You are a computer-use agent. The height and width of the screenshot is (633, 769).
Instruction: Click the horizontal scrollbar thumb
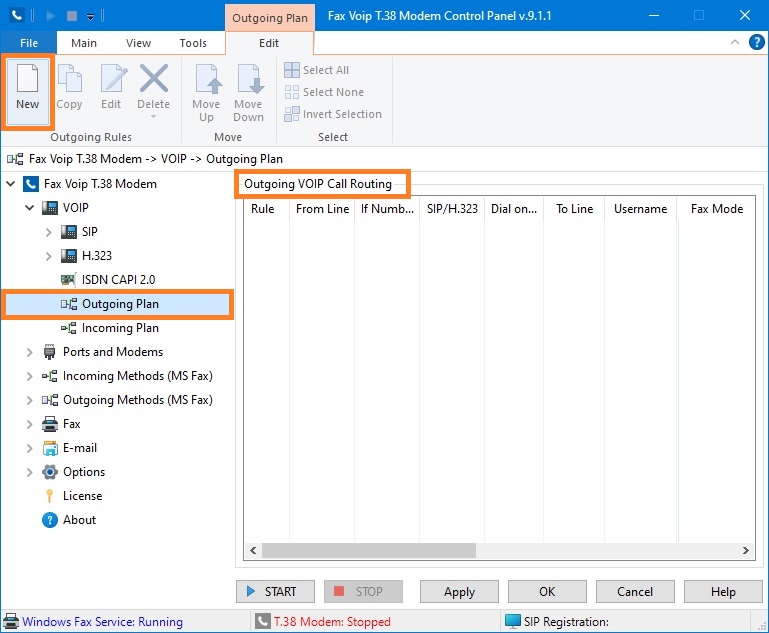(369, 550)
